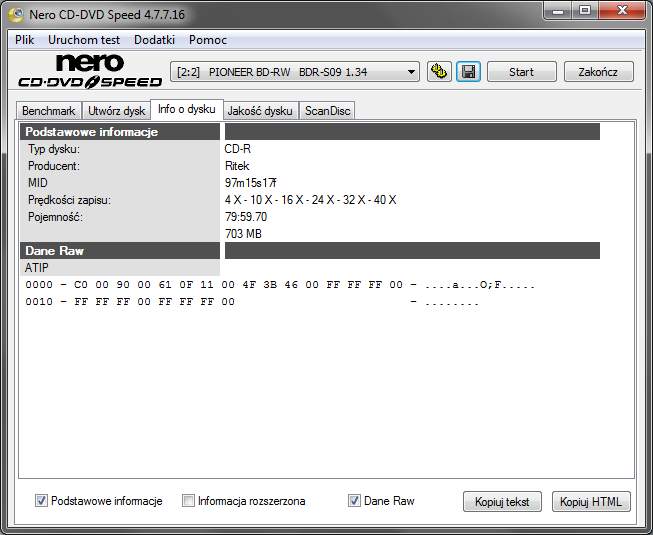Screen dimensions: 653x535
Task: Click the MID label
Action: pyautogui.click(x=38, y=183)
